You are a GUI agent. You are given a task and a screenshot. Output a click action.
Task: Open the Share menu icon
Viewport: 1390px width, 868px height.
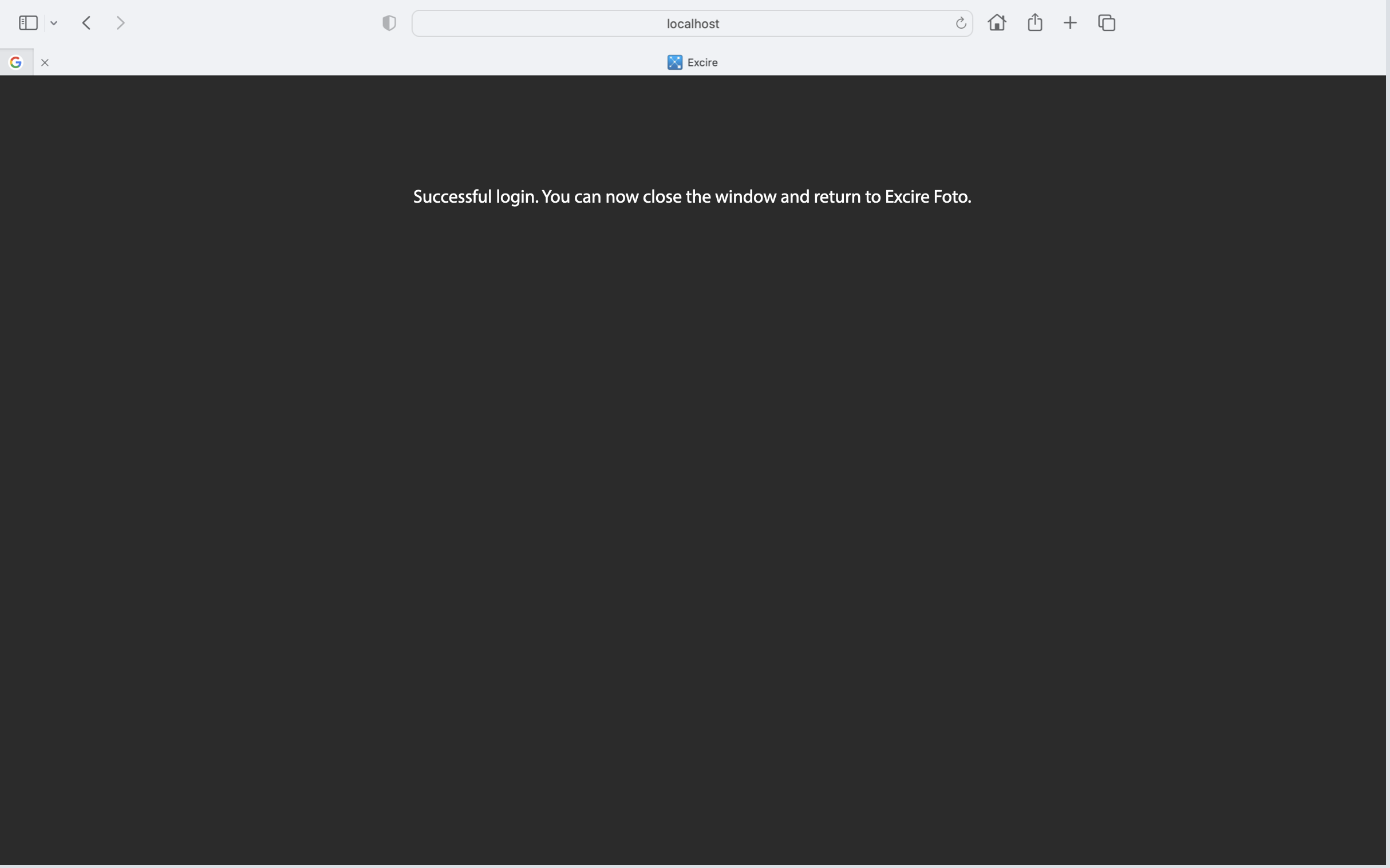1034,22
